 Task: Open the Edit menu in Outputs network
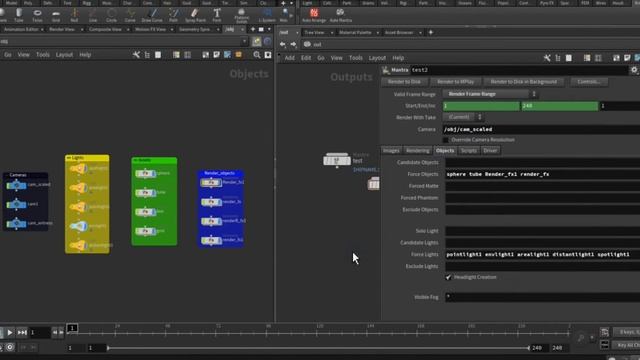306,58
